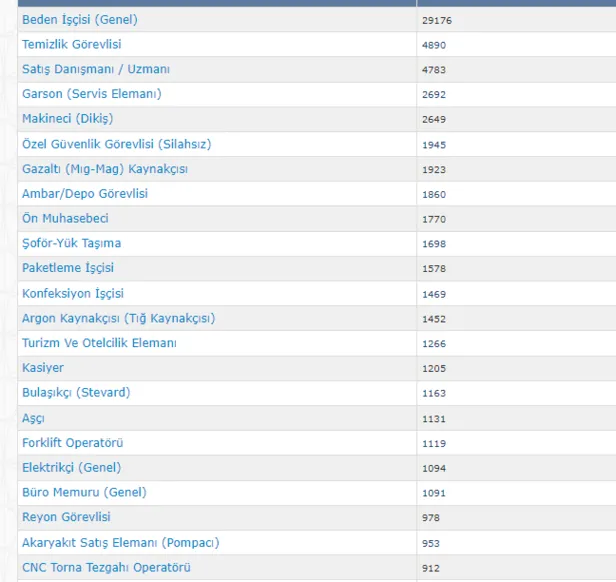Open Şoför-Yük Taşıma job link
Image resolution: width=616 pixels, height=582 pixels.
(71, 243)
